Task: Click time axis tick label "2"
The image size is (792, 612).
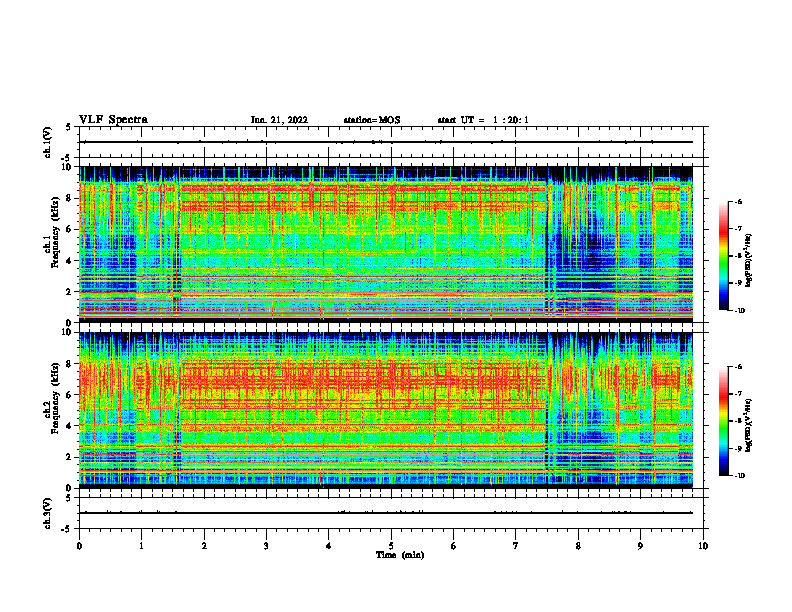Action: [x=204, y=546]
